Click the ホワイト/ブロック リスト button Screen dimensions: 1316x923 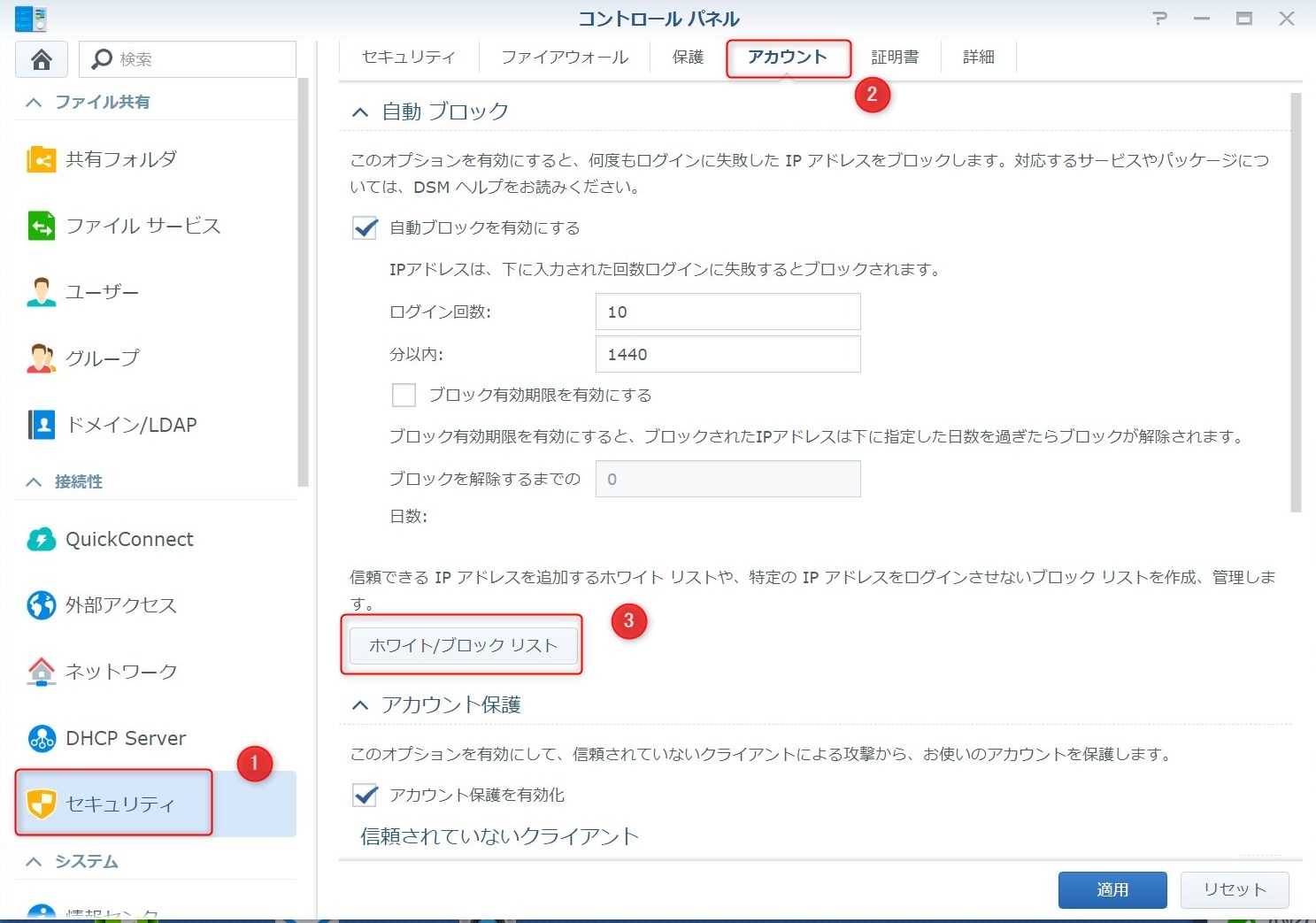click(x=463, y=646)
